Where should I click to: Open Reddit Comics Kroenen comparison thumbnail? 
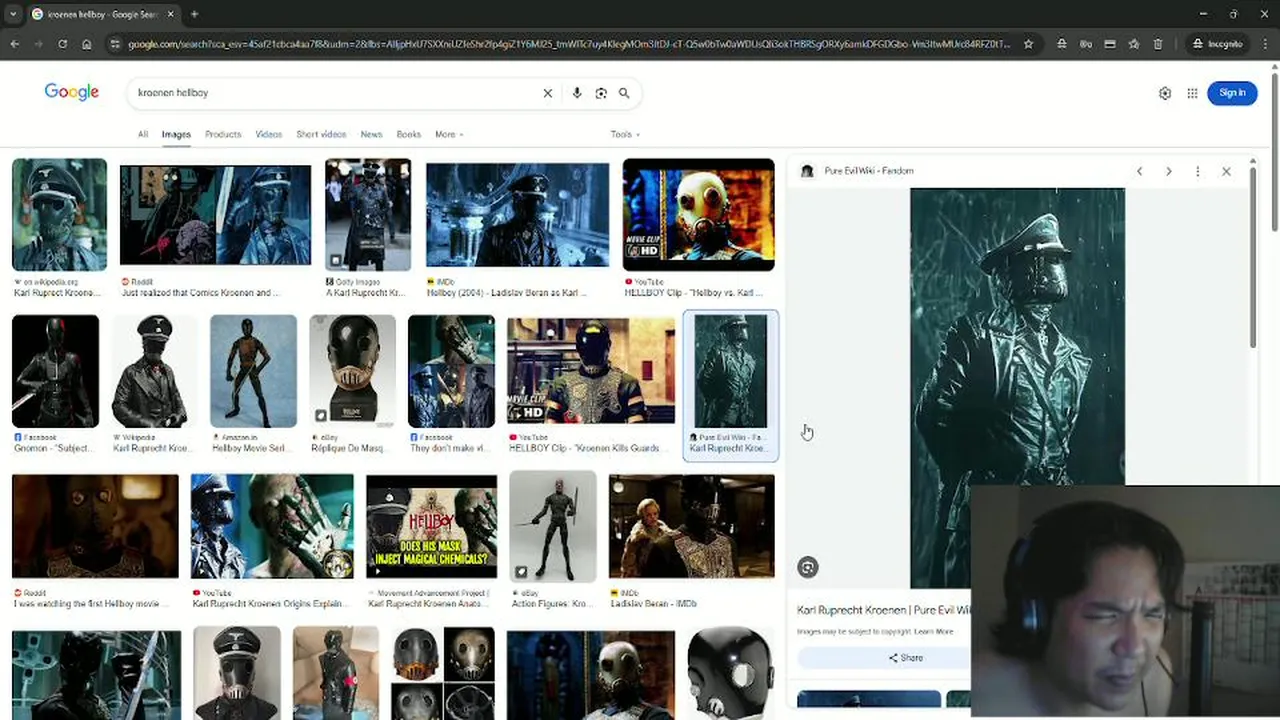215,216
